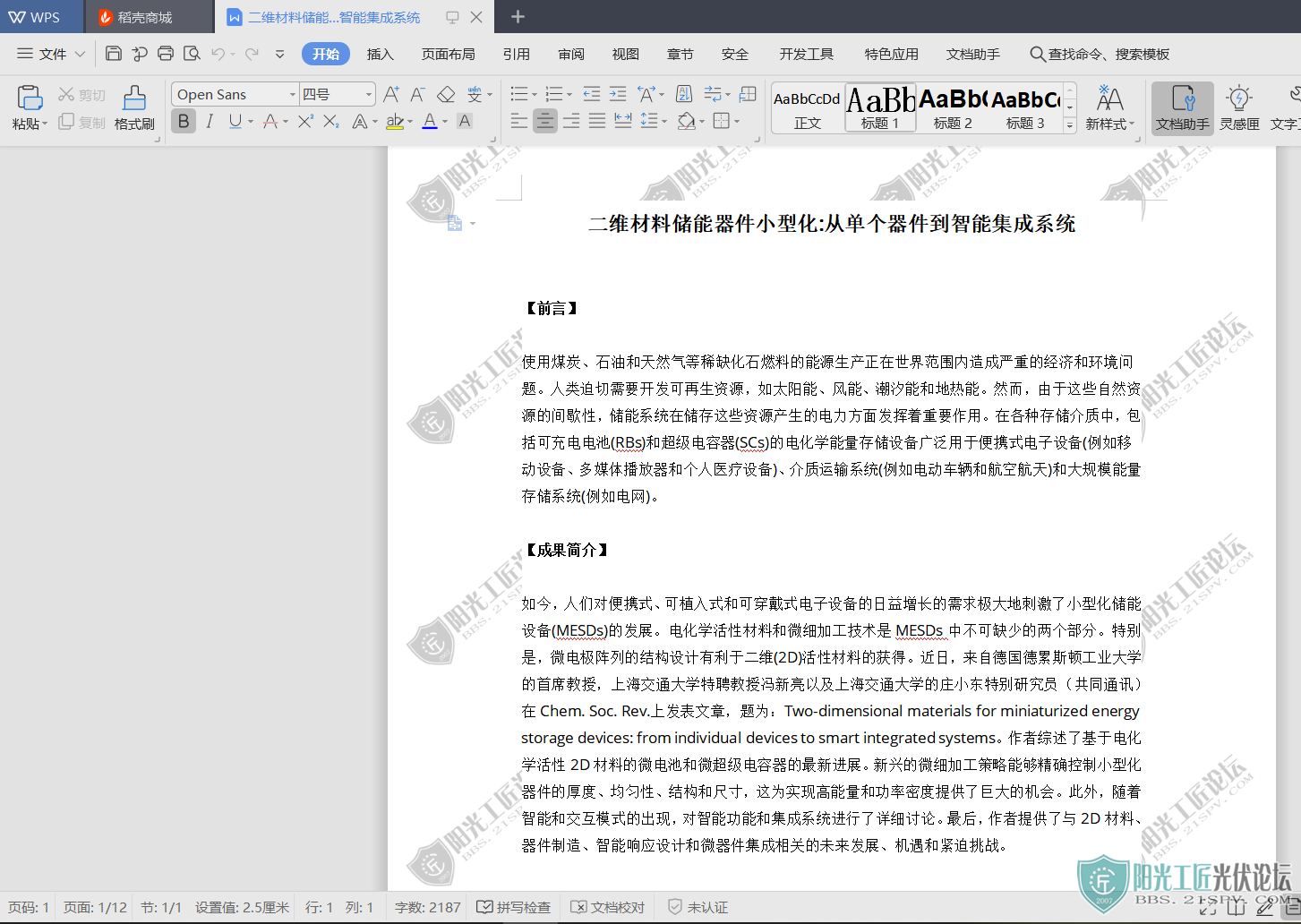Open the font name dropdown (Open Sans)
This screenshot has width=1301, height=924.
(x=293, y=94)
